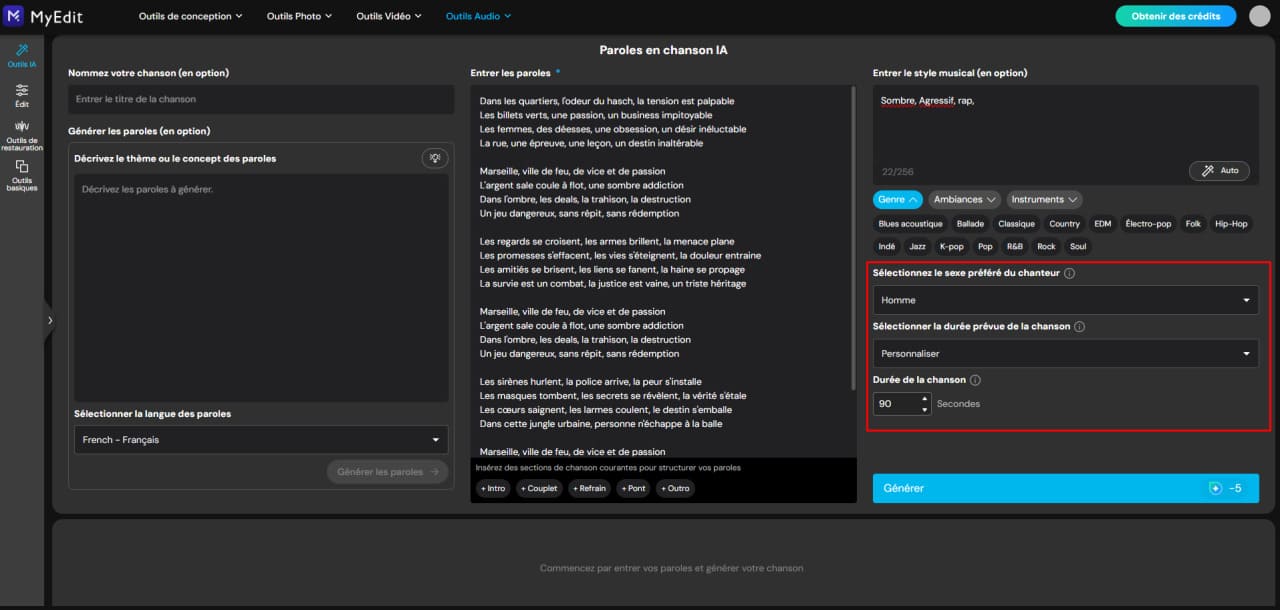Click the MyEdit logo icon
Image resolution: width=1280 pixels, height=610 pixels.
pos(13,15)
